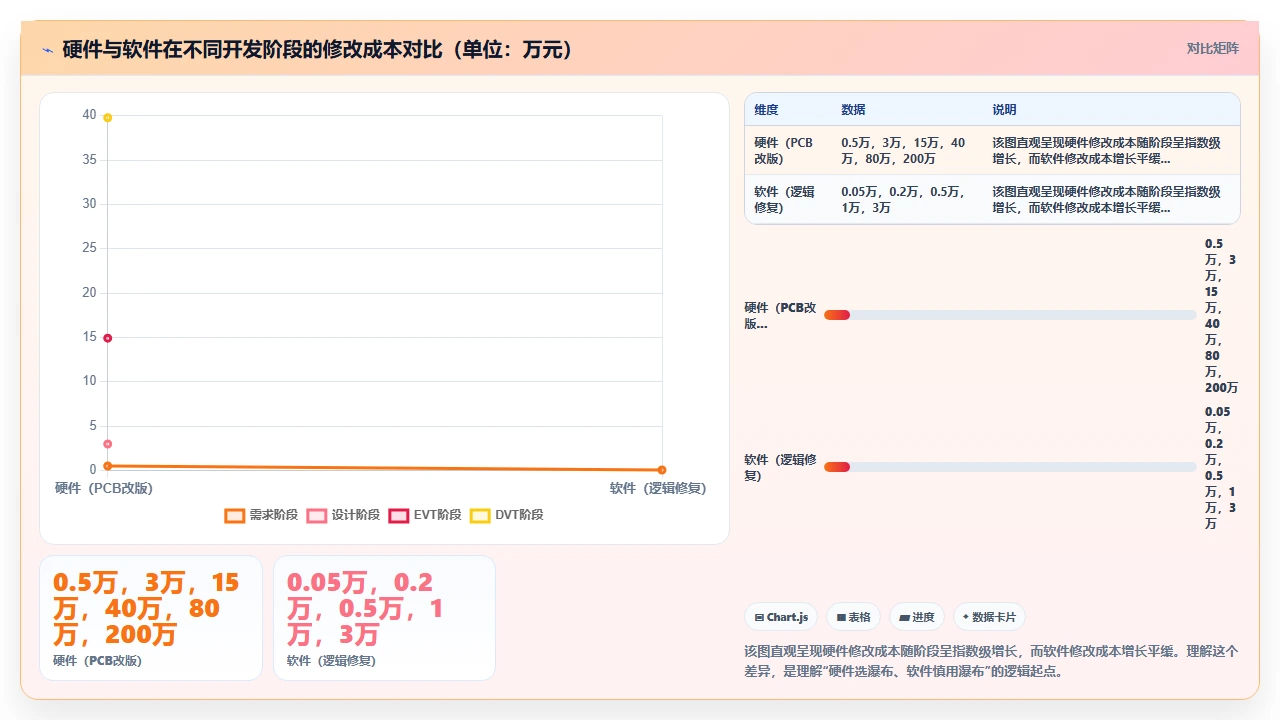Click the 硬件（PCB改... progress bar
This screenshot has height=720, width=1280.
(1010, 315)
